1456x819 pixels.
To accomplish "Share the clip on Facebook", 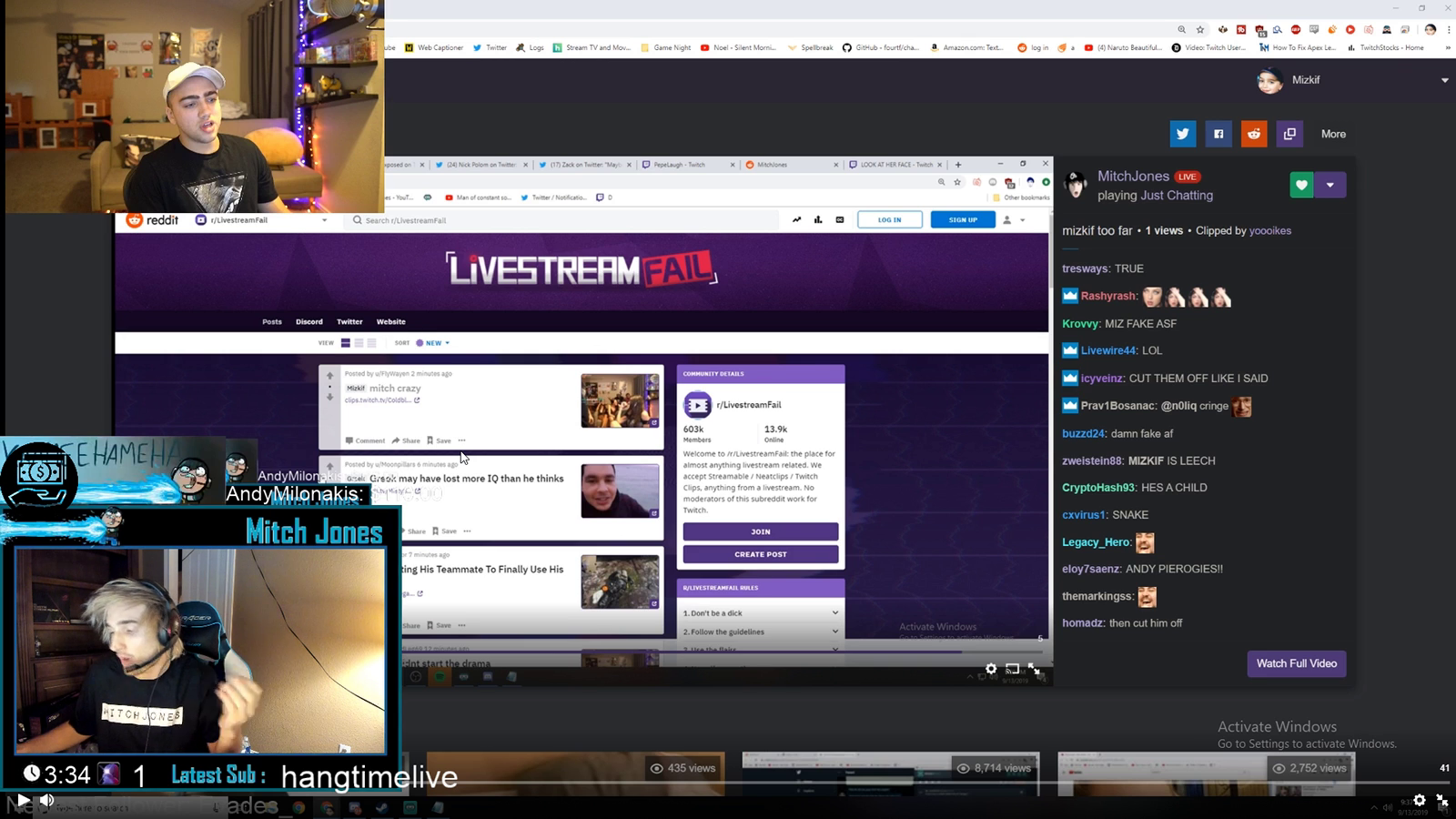I will (x=1218, y=134).
